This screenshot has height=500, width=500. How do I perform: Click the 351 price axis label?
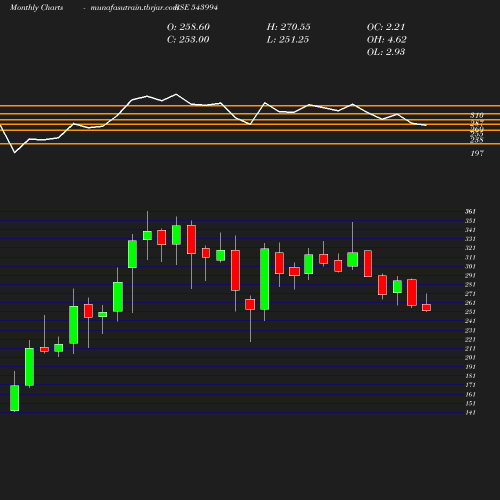pos(470,221)
